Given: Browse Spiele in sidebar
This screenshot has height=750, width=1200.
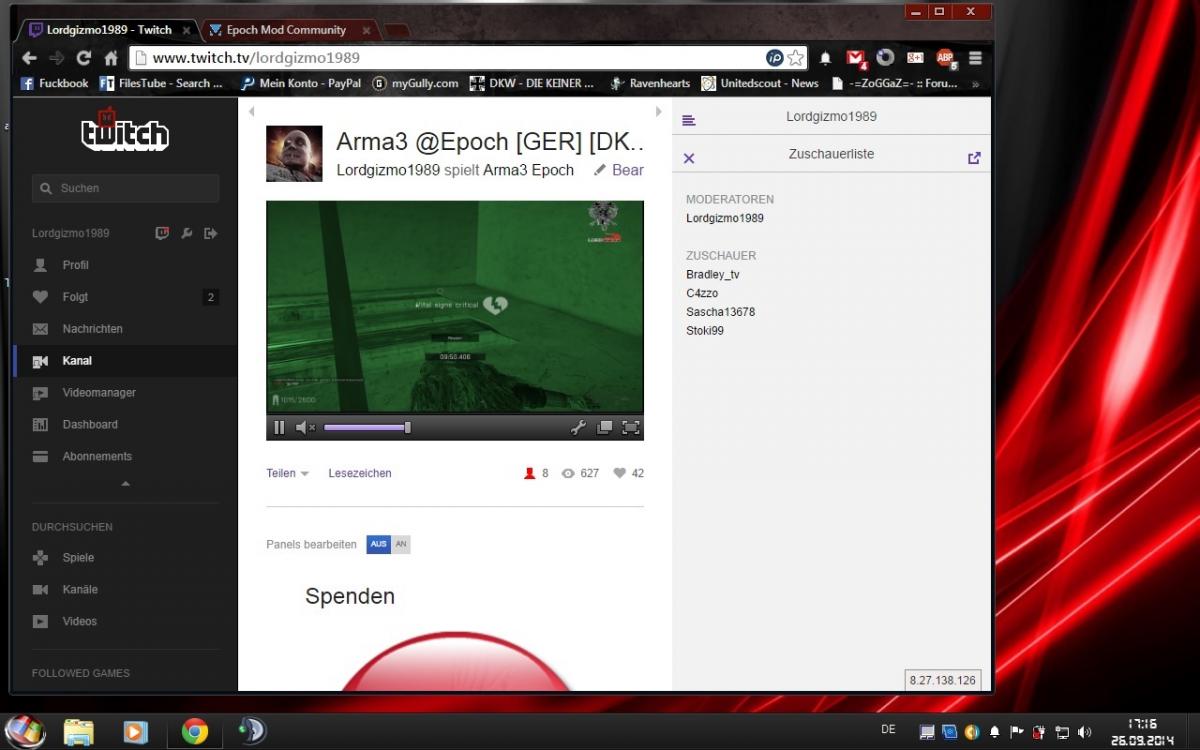Looking at the screenshot, I should 78,558.
